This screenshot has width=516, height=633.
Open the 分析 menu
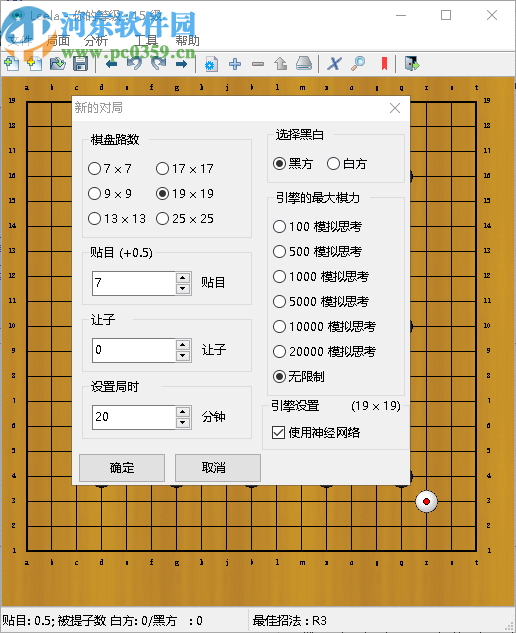96,40
